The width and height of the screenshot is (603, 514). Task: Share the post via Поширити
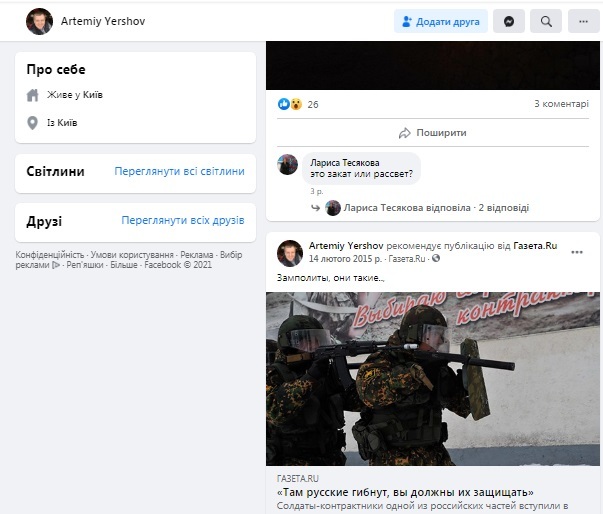tap(433, 133)
